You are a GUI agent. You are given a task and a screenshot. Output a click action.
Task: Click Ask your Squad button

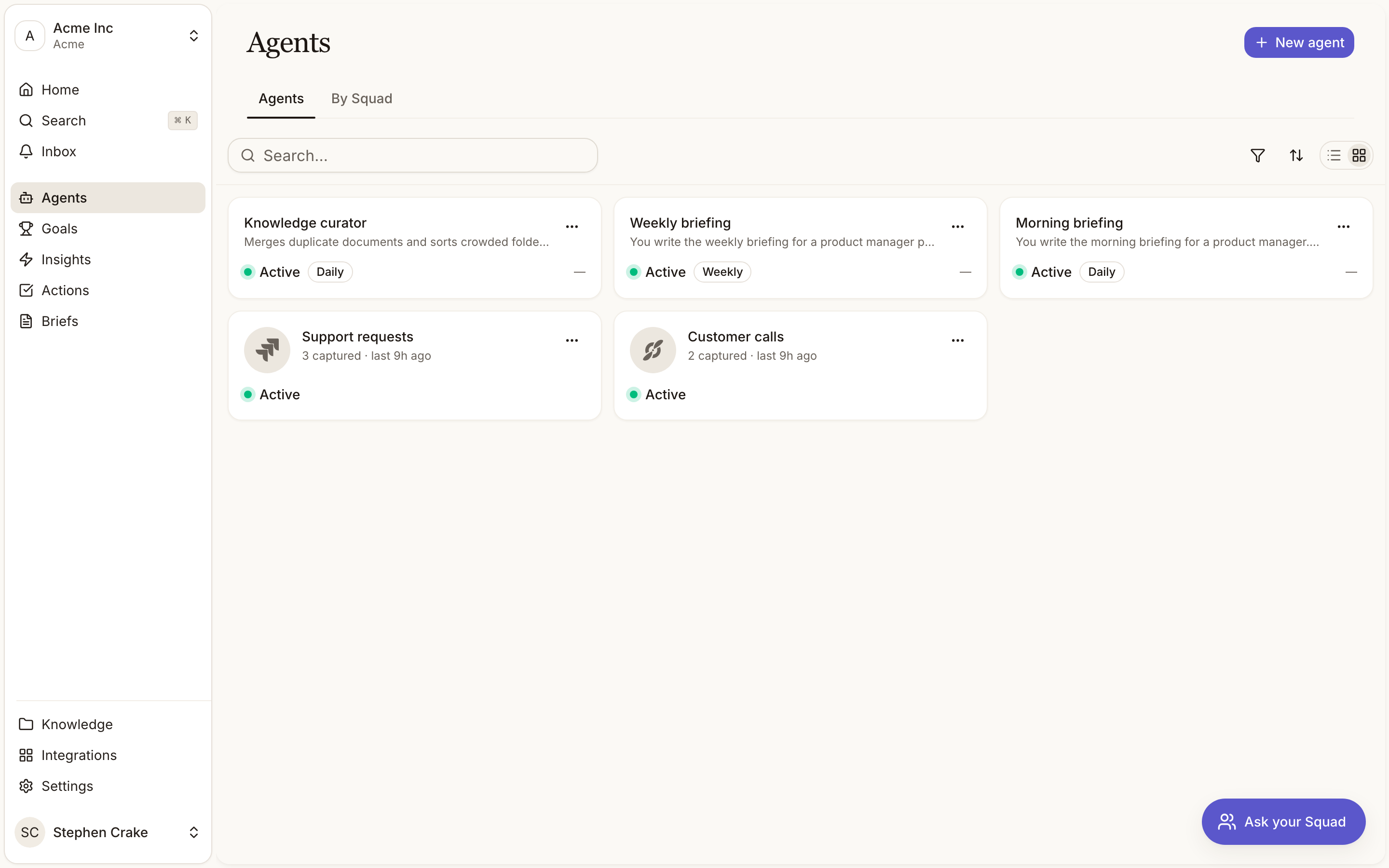pyautogui.click(x=1283, y=822)
